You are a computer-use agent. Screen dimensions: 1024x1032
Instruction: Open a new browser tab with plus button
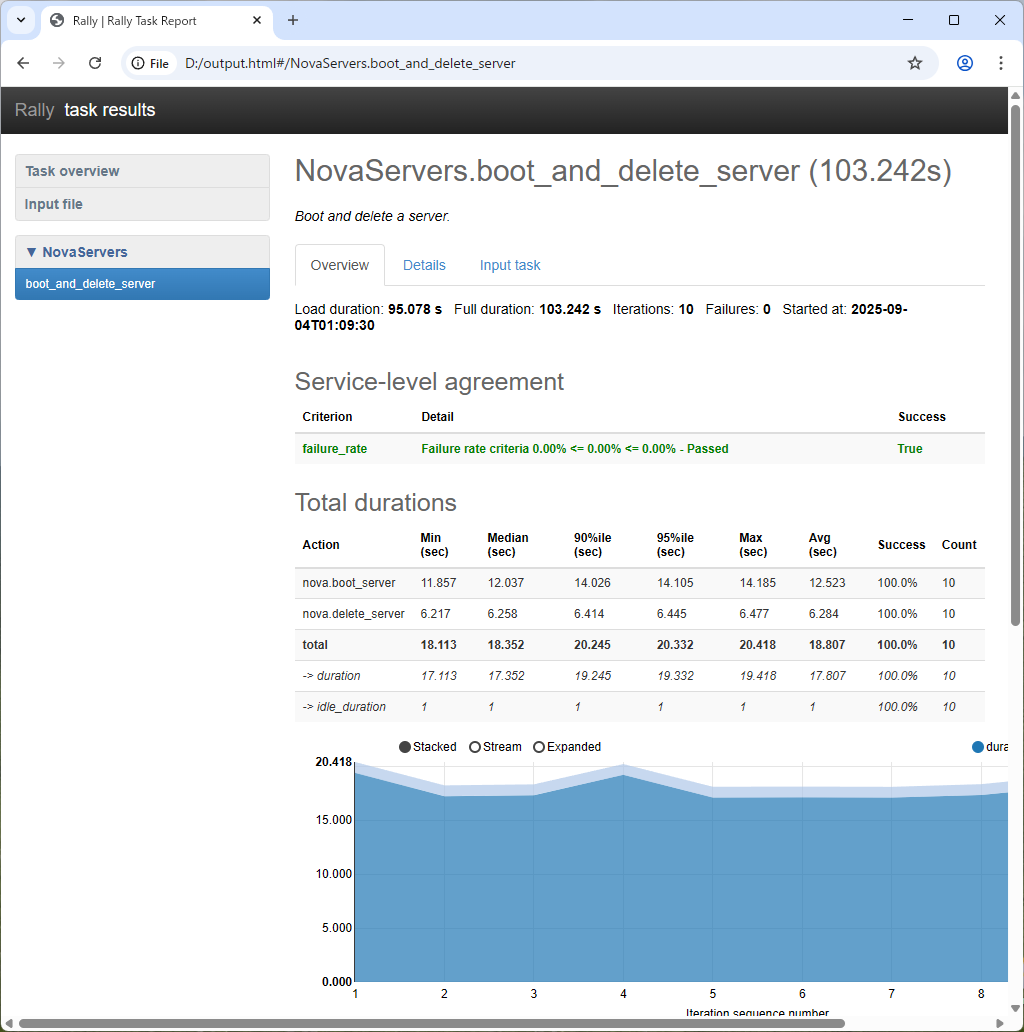tap(292, 20)
